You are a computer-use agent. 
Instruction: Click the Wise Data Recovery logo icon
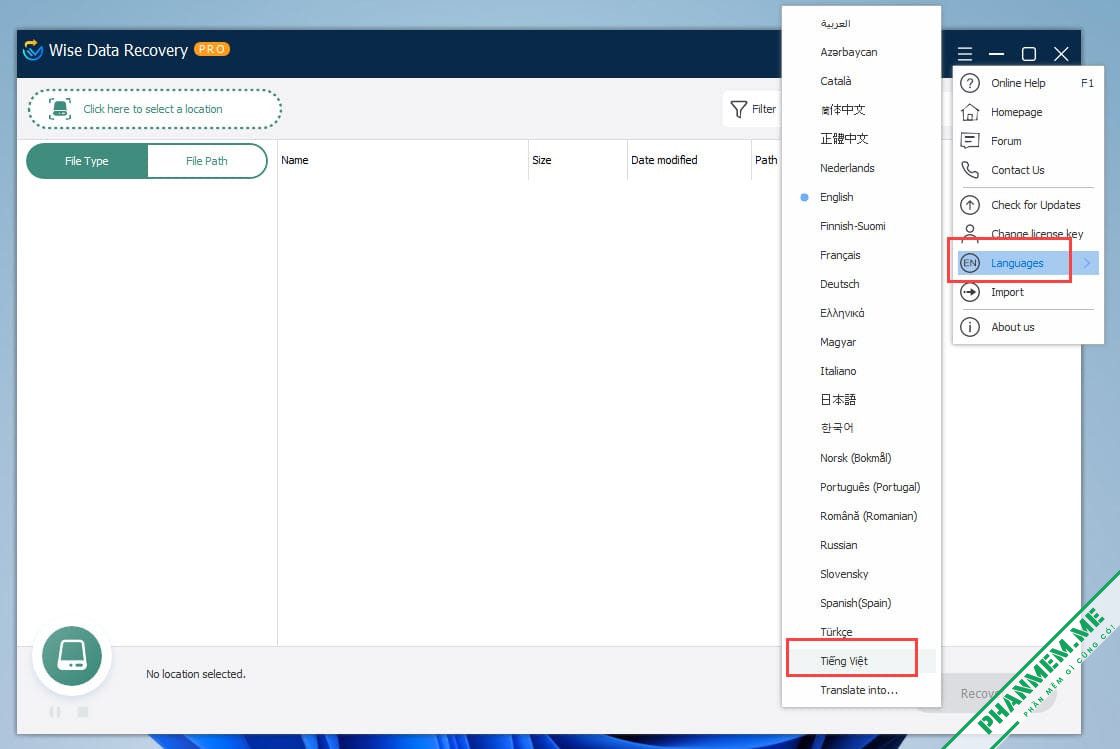coord(33,50)
